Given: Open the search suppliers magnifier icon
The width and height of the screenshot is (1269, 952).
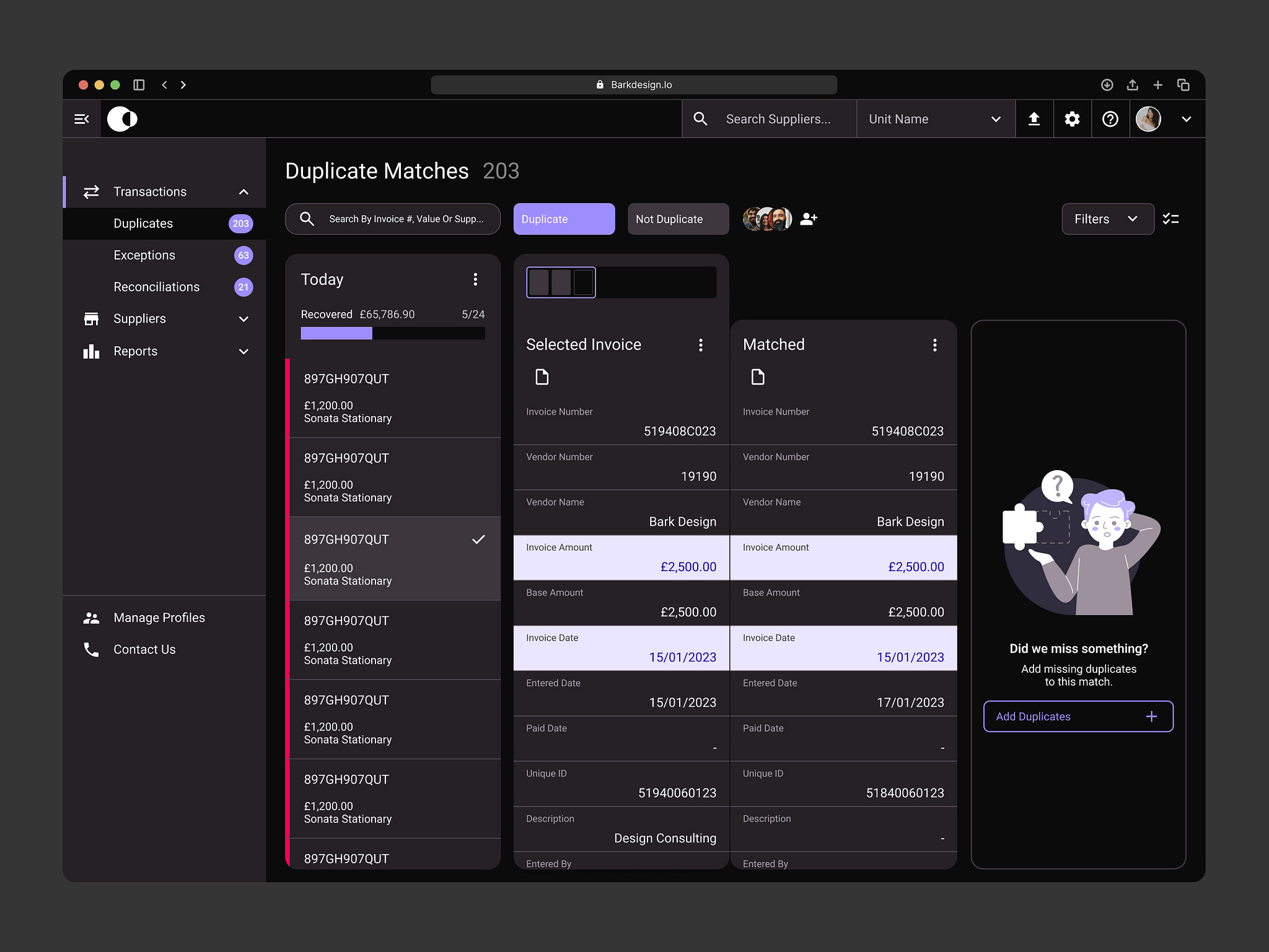Looking at the screenshot, I should (700, 118).
